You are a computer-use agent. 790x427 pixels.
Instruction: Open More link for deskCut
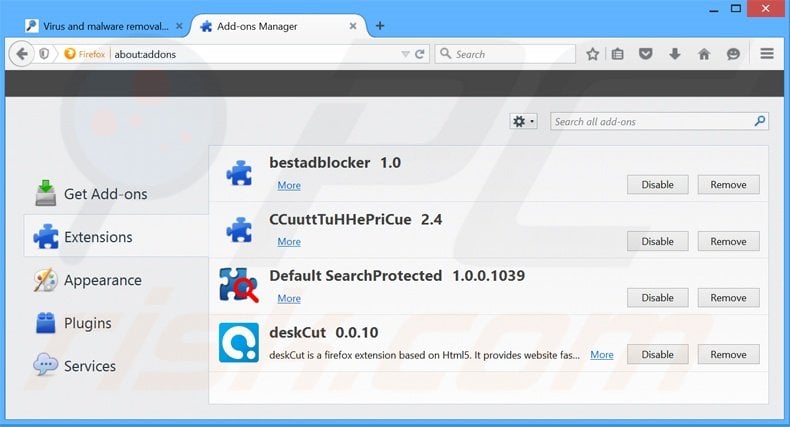coord(602,355)
